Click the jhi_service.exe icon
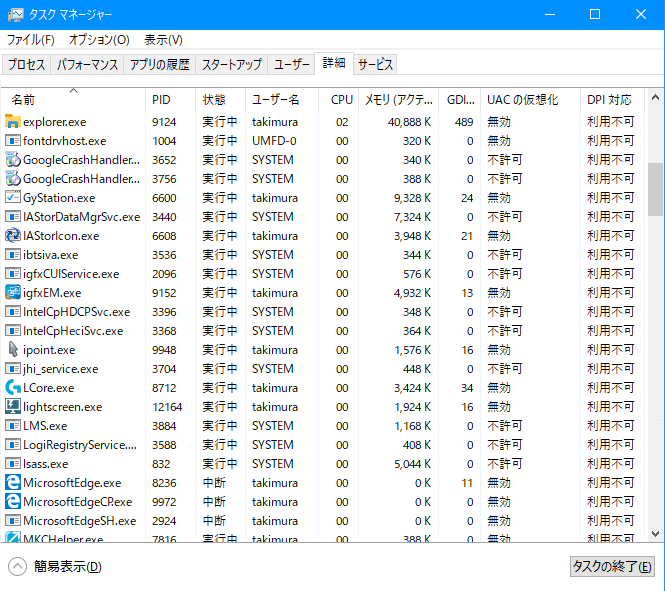Screen dimensions: 665x591 coord(13,368)
